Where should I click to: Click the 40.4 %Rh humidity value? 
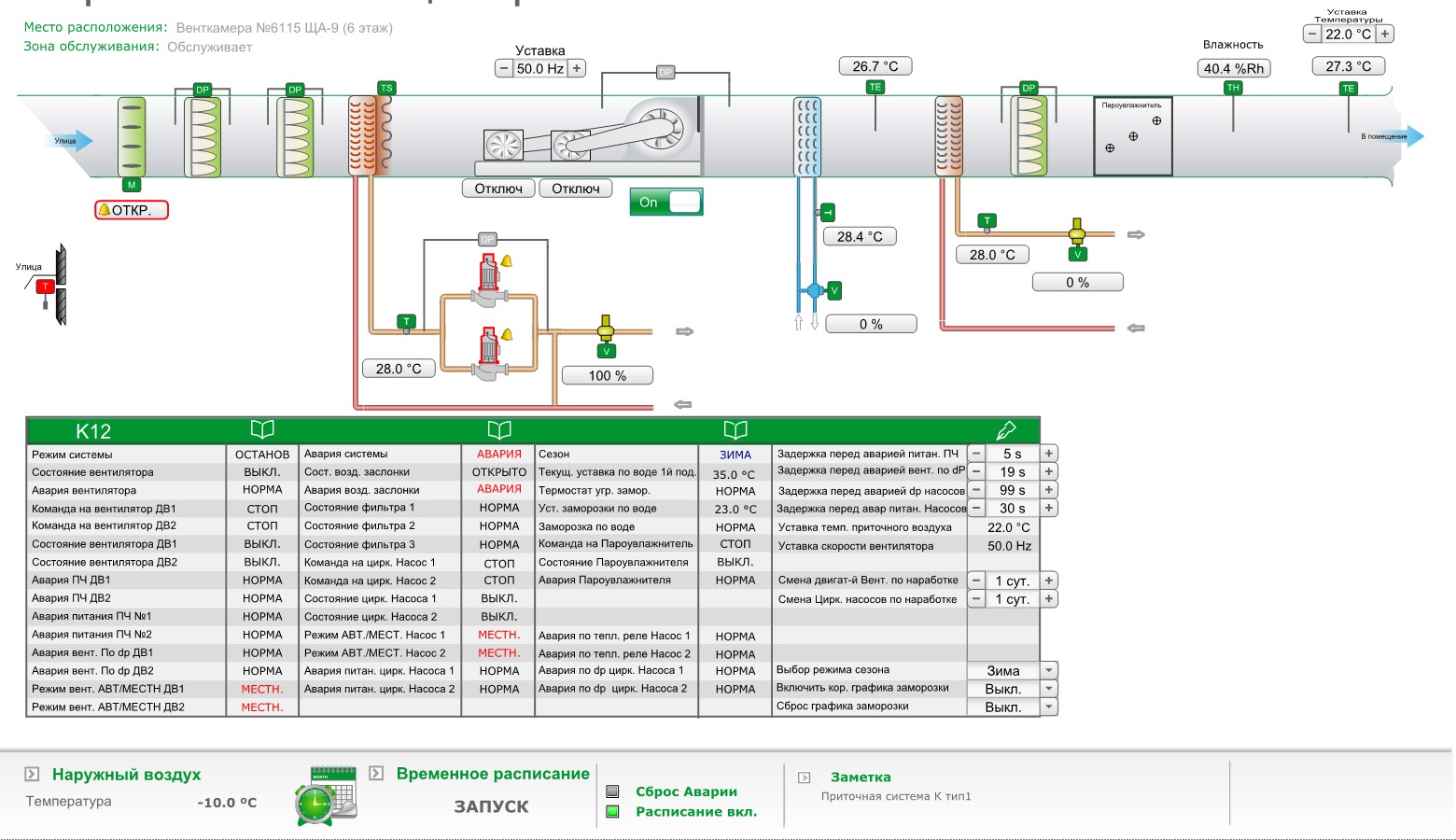1234,68
